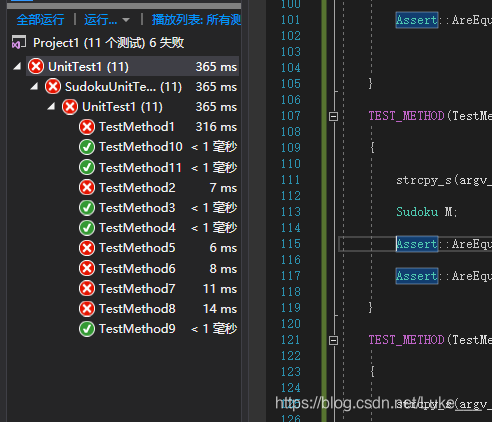
Task: Click the Sudoku type name on line 113
Action: 417,212
